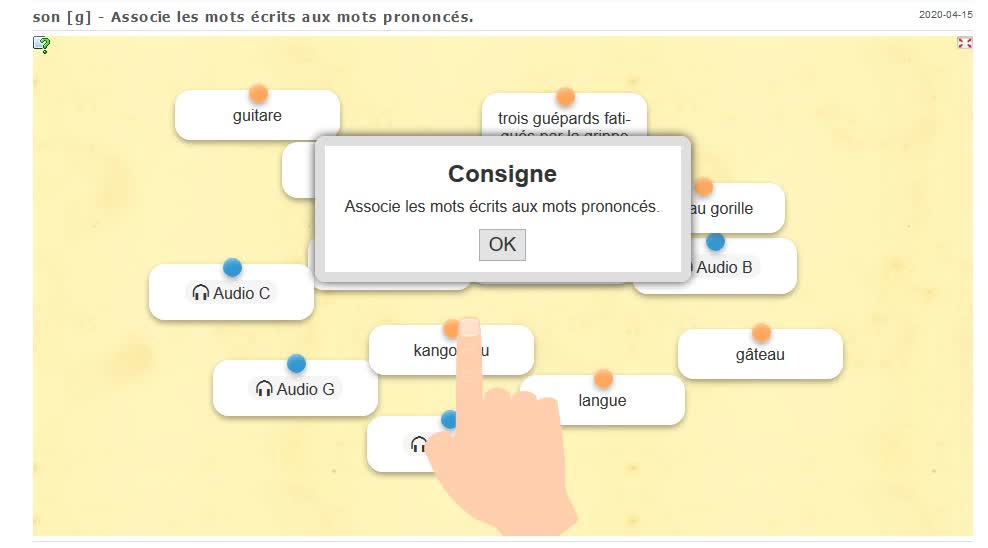Viewport: 988px width, 548px height.
Task: Play the Audio C headphone icon
Action: tap(201, 293)
